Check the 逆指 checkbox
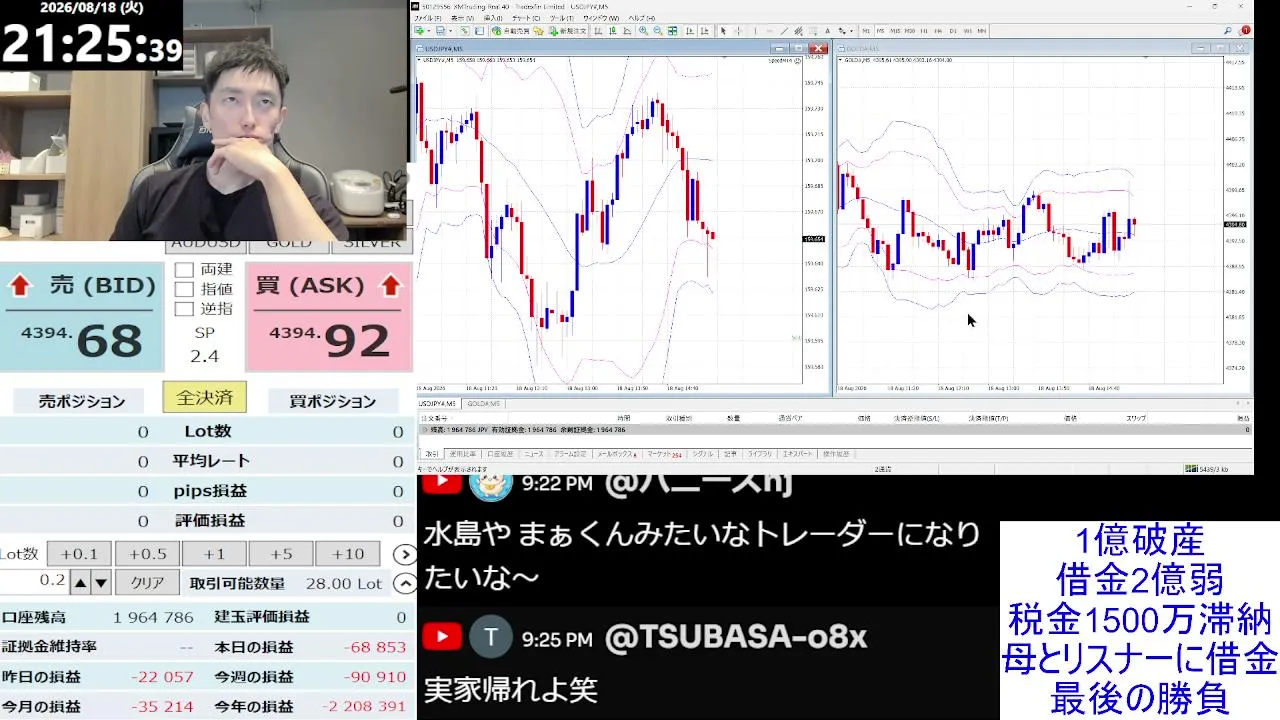This screenshot has width=1280, height=720. coord(184,309)
